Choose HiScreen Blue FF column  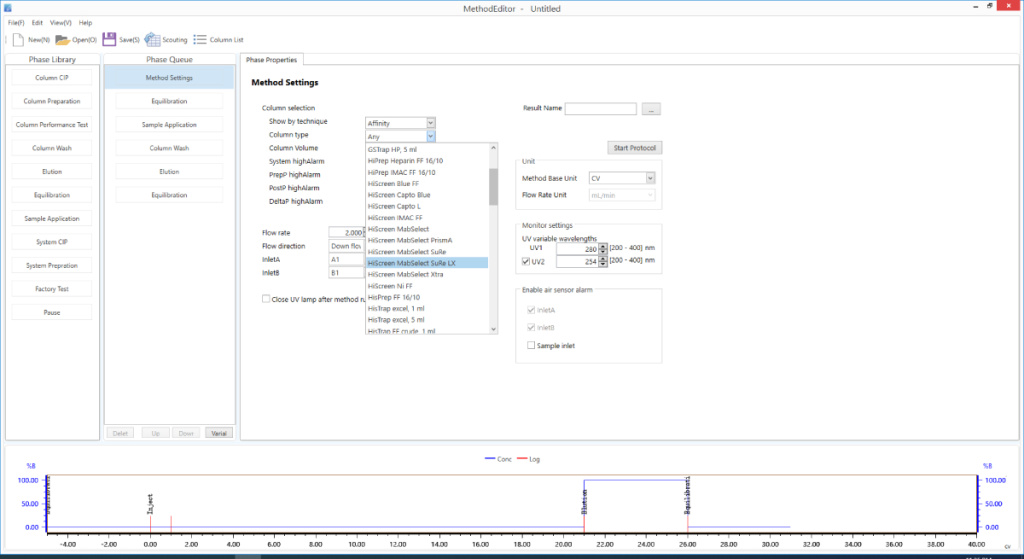point(427,184)
